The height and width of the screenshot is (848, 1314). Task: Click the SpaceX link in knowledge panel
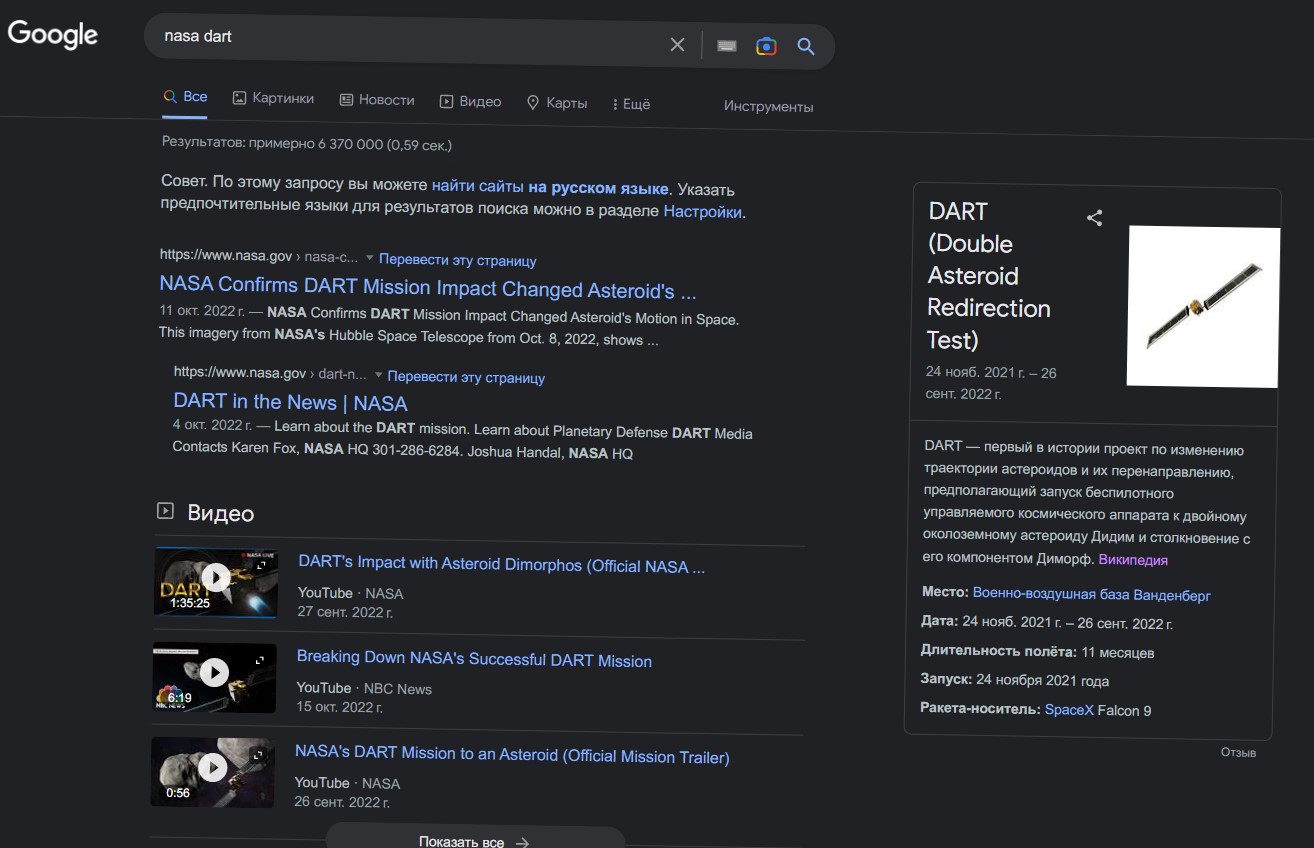coord(1068,710)
